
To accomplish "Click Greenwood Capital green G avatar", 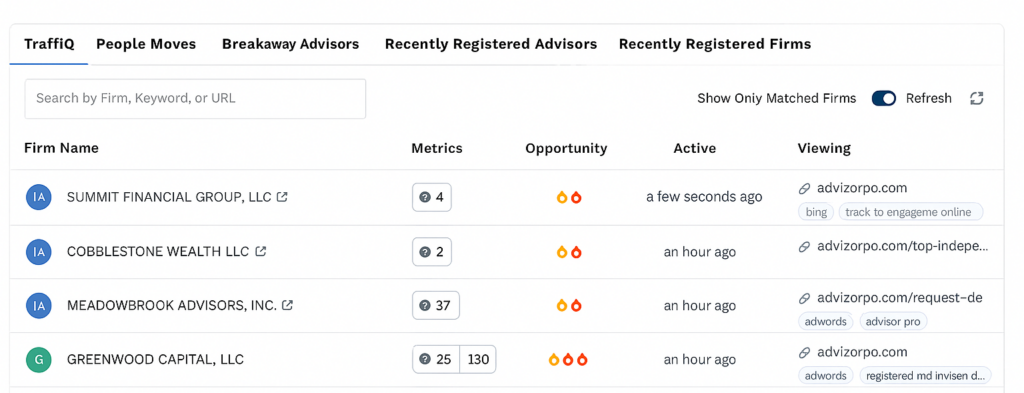I will (x=39, y=360).
